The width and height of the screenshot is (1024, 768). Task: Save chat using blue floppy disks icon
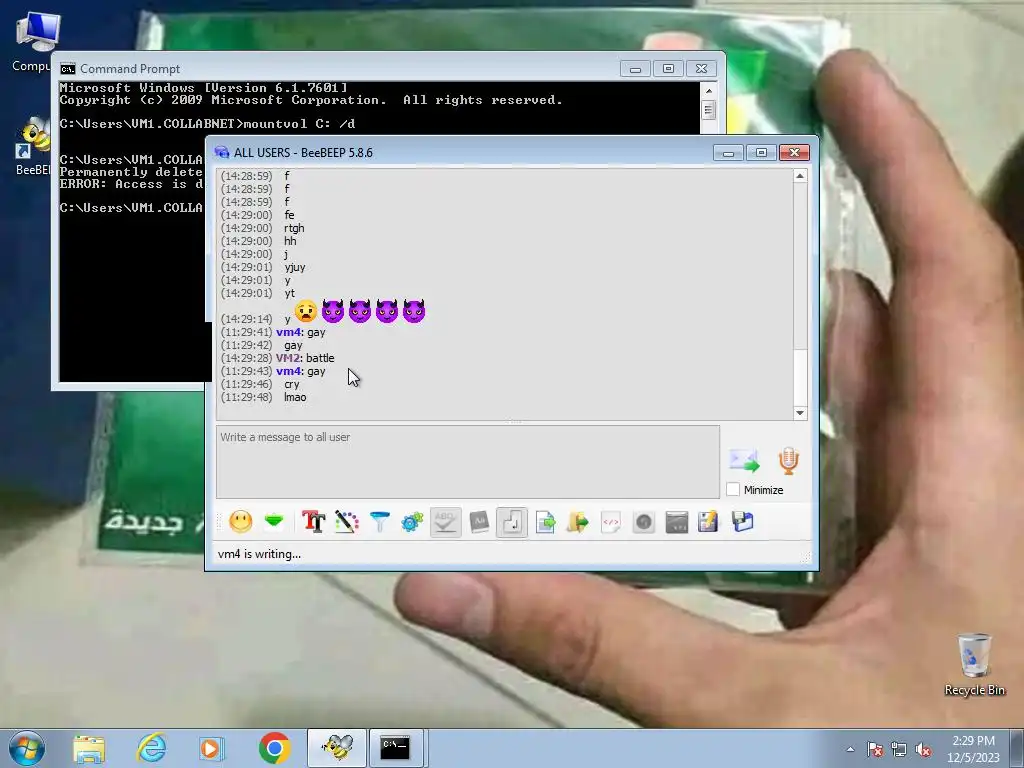pyautogui.click(x=743, y=522)
